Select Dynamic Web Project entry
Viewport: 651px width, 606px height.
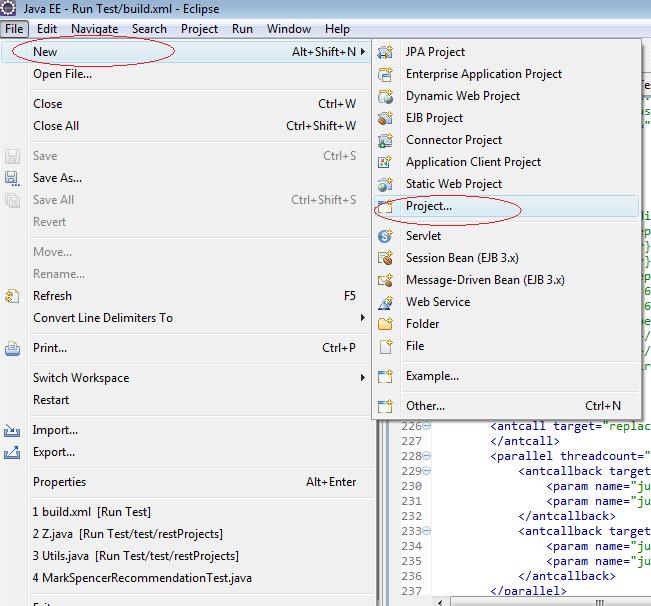[507, 96]
